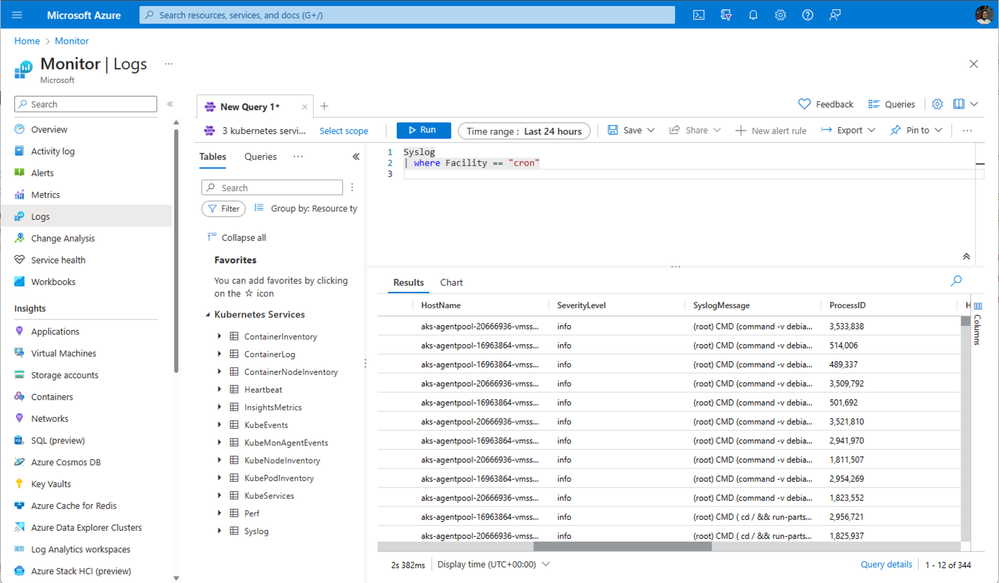Click the Monitor menu search box
The image size is (999, 583).
(x=85, y=104)
